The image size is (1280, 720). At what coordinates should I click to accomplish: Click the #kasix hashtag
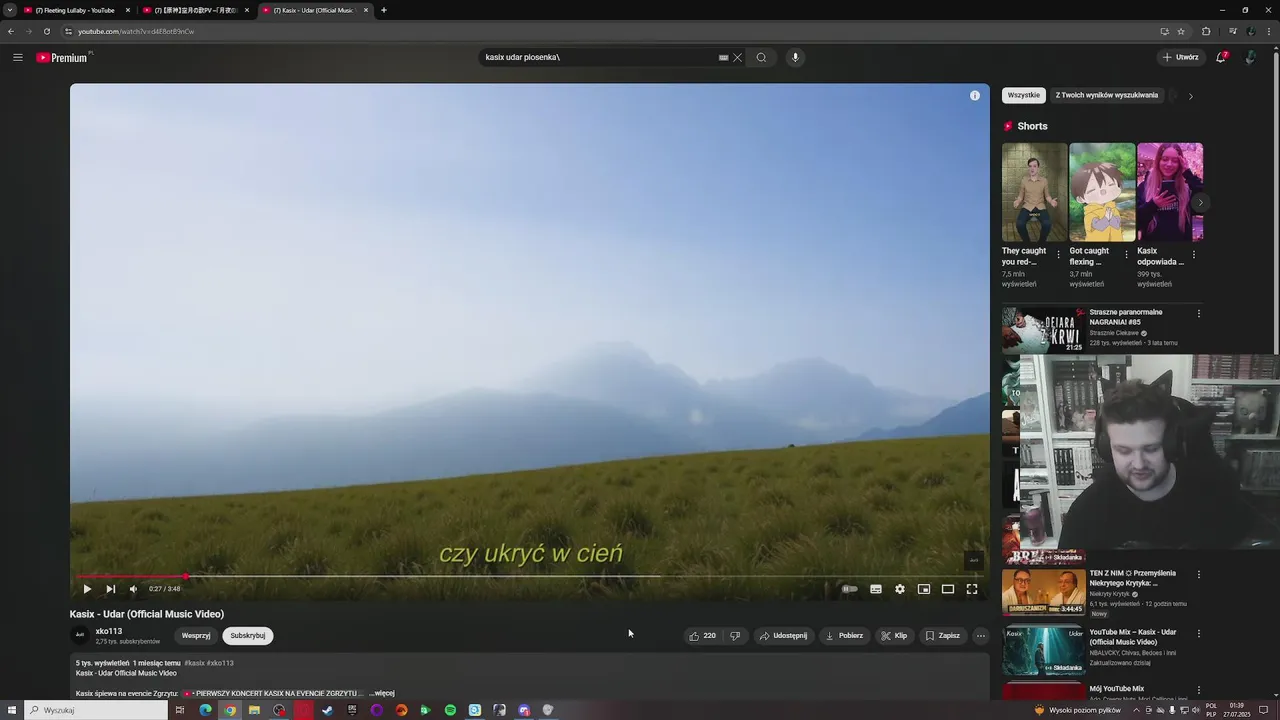pyautogui.click(x=194, y=663)
